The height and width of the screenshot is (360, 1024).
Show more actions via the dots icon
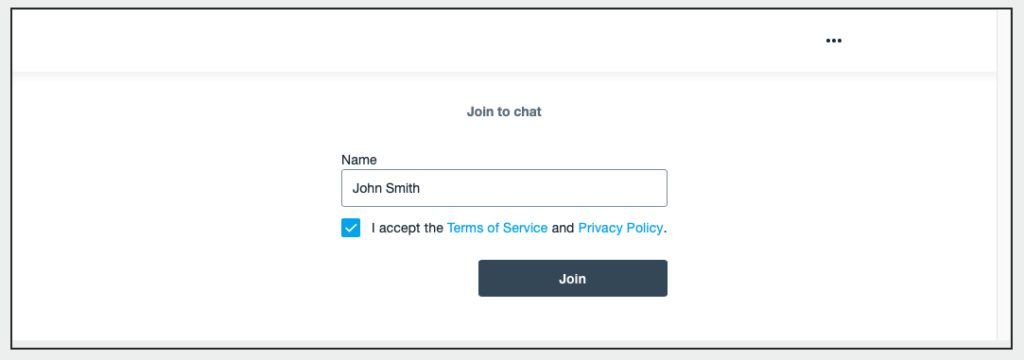click(x=833, y=41)
